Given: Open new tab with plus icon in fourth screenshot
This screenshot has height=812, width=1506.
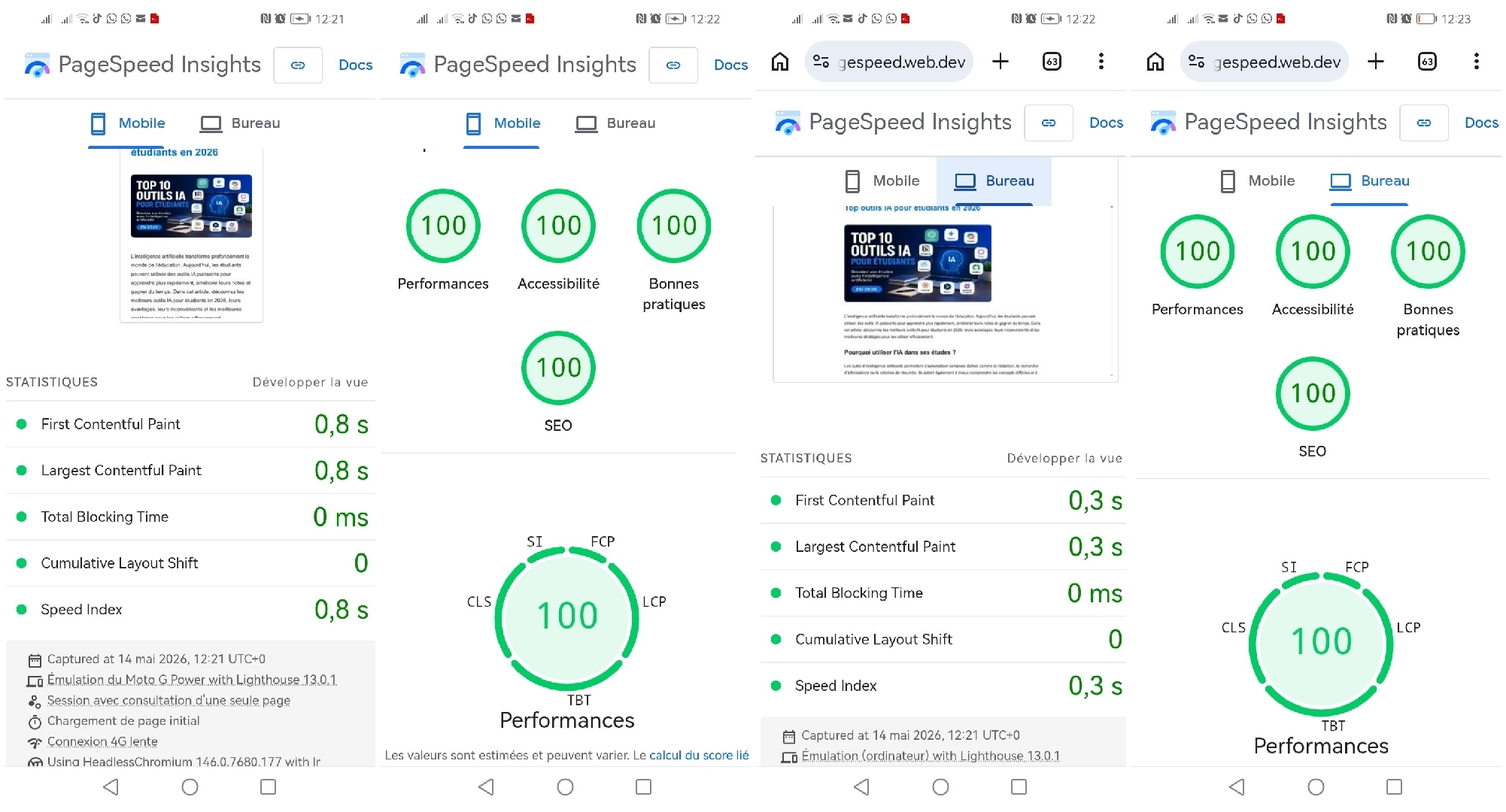Looking at the screenshot, I should point(1375,62).
